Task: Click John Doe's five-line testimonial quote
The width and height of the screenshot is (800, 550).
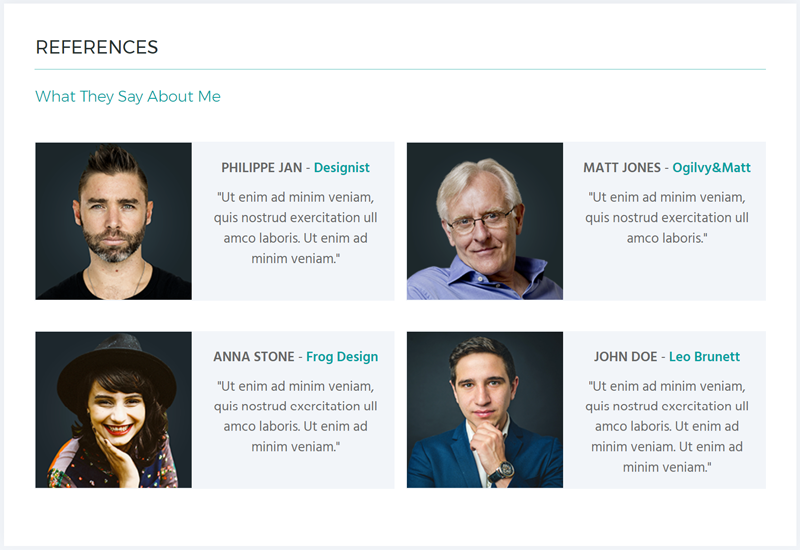Action: click(x=666, y=427)
